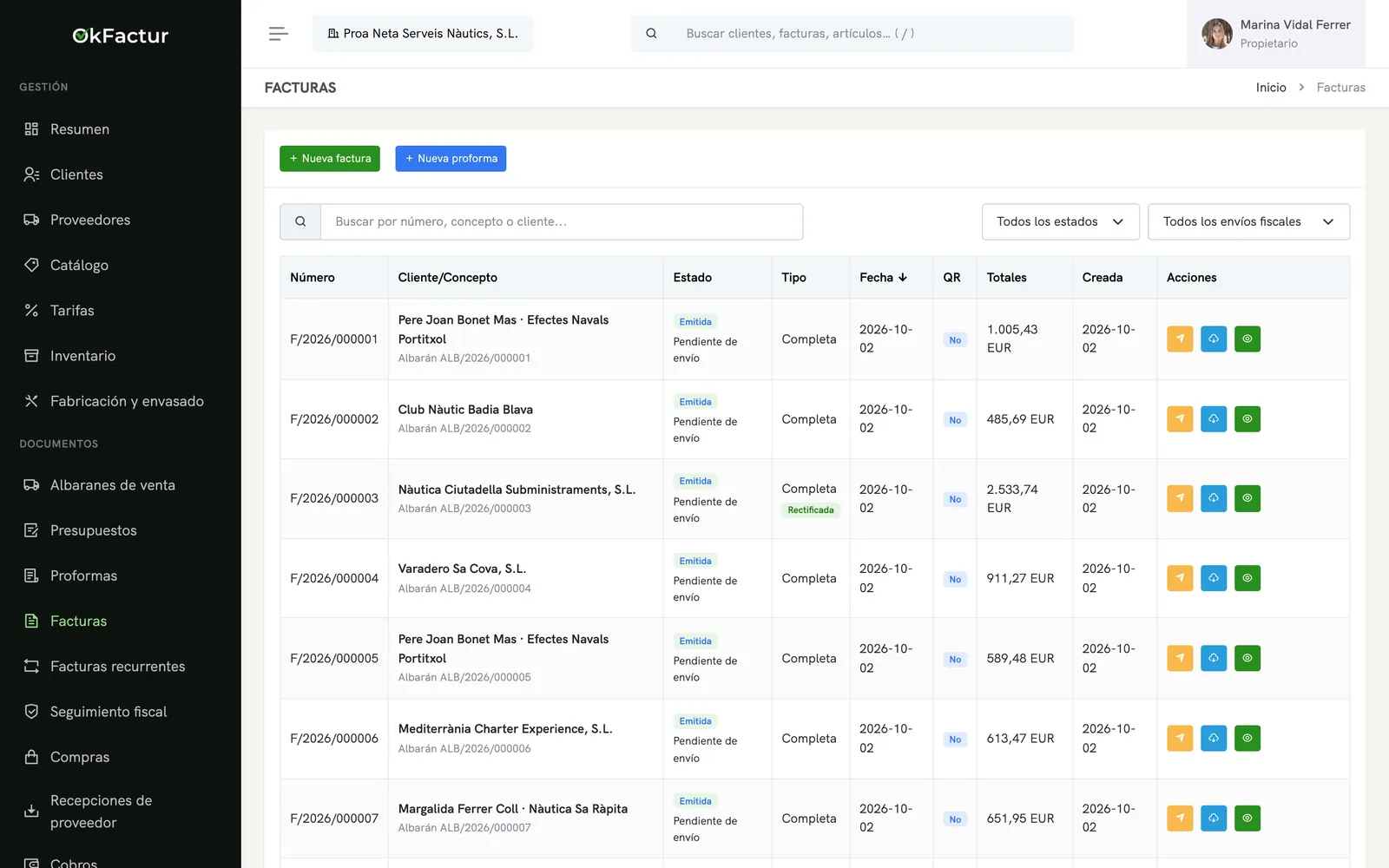The image size is (1389, 868).
Task: Click the orange send icon for F/2026/000001
Action: 1180,339
